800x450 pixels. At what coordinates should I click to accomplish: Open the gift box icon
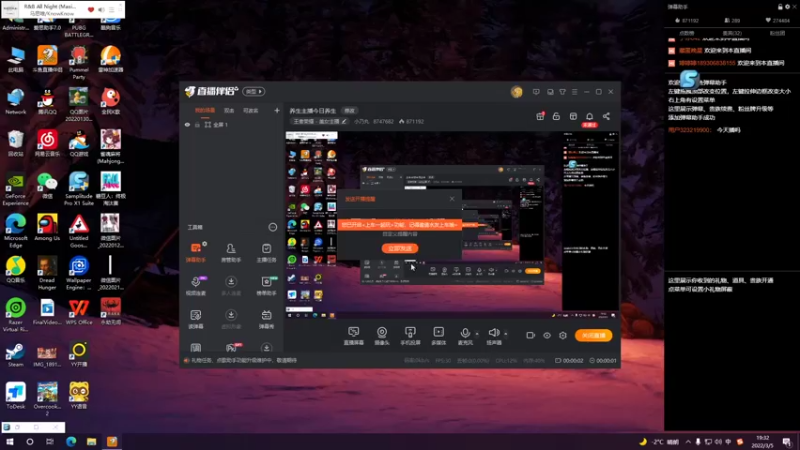tap(540, 116)
